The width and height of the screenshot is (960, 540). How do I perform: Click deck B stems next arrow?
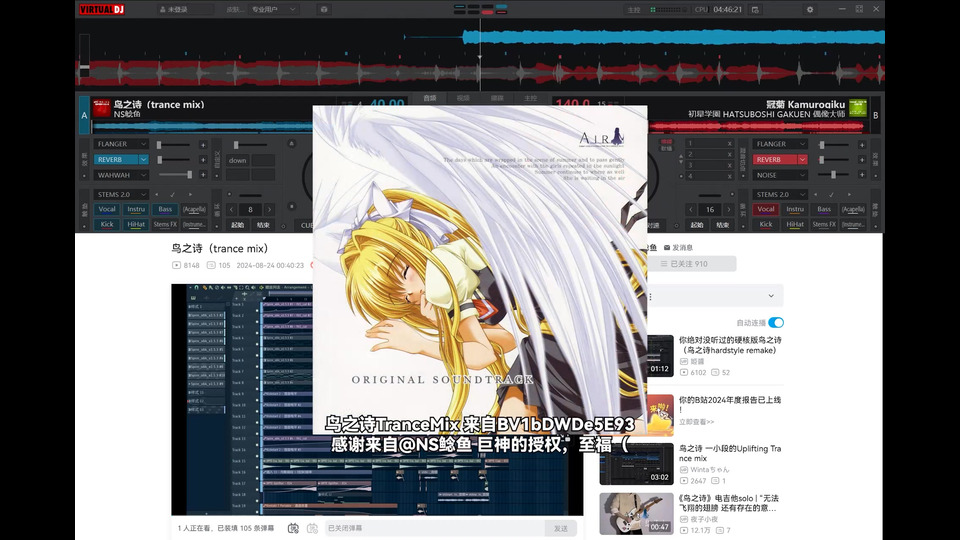click(x=849, y=195)
